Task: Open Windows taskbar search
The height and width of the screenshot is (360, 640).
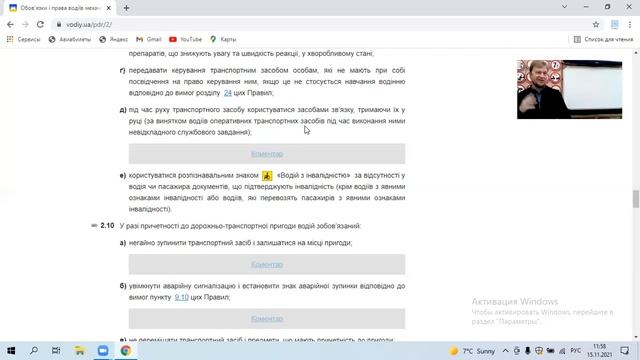Action: click(x=34, y=351)
